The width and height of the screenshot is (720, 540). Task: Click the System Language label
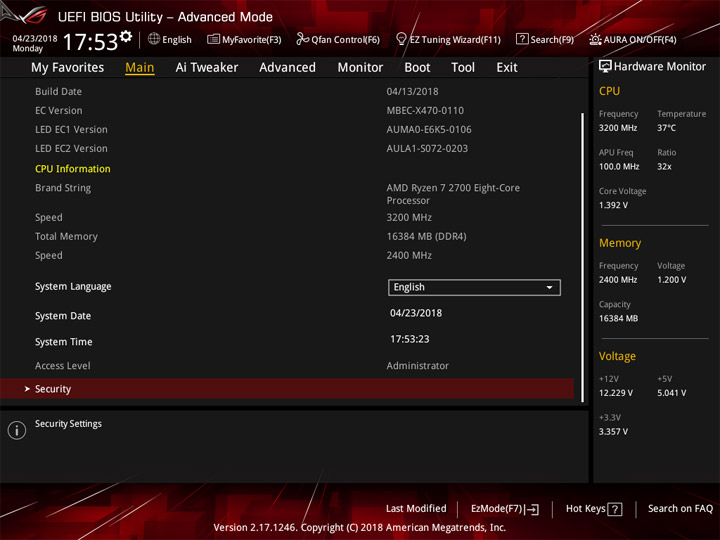pos(73,287)
